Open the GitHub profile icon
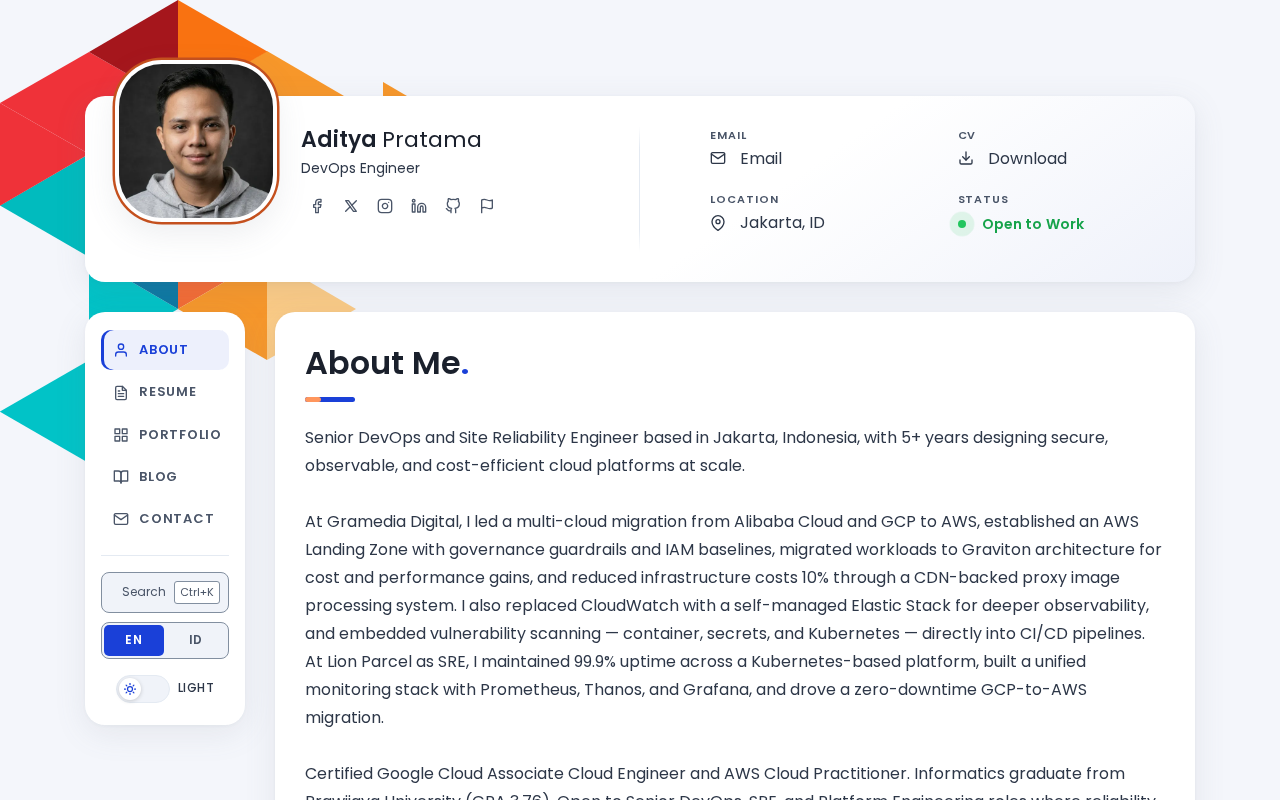Image resolution: width=1280 pixels, height=800 pixels. click(453, 206)
